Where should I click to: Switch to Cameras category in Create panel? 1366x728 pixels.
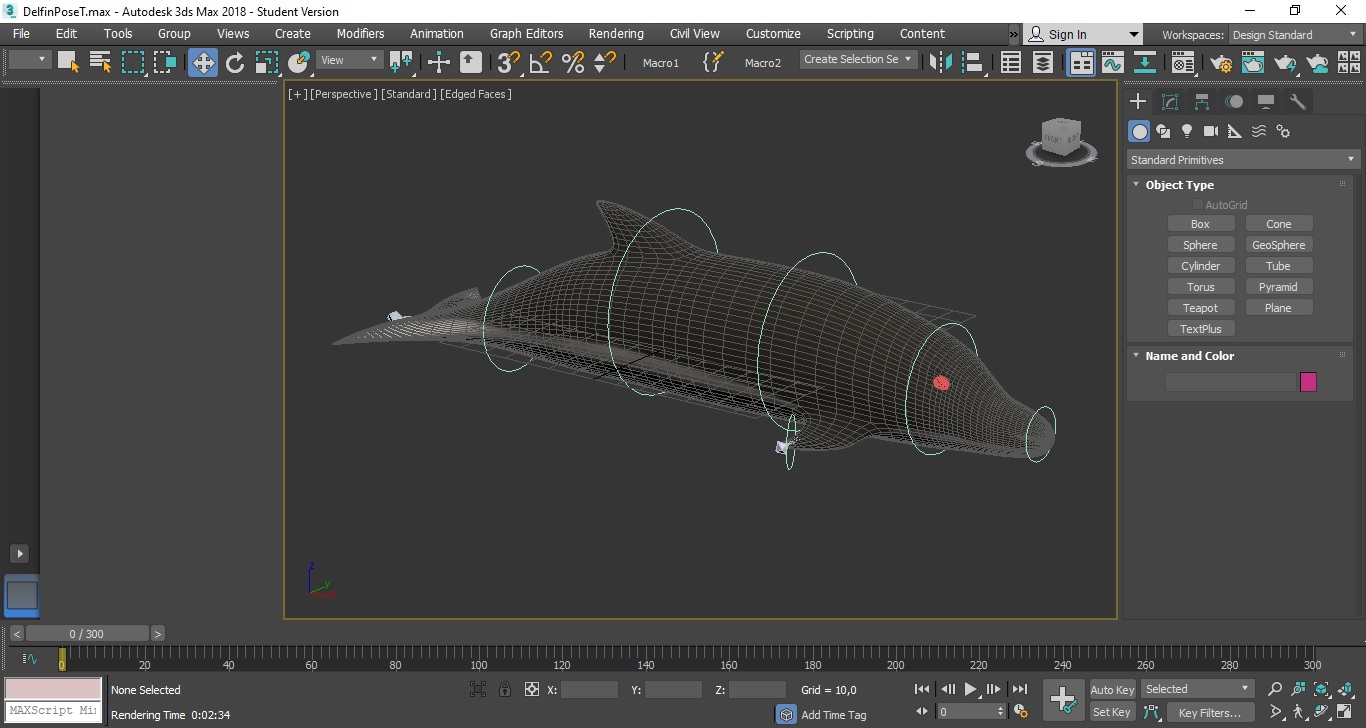tap(1211, 131)
